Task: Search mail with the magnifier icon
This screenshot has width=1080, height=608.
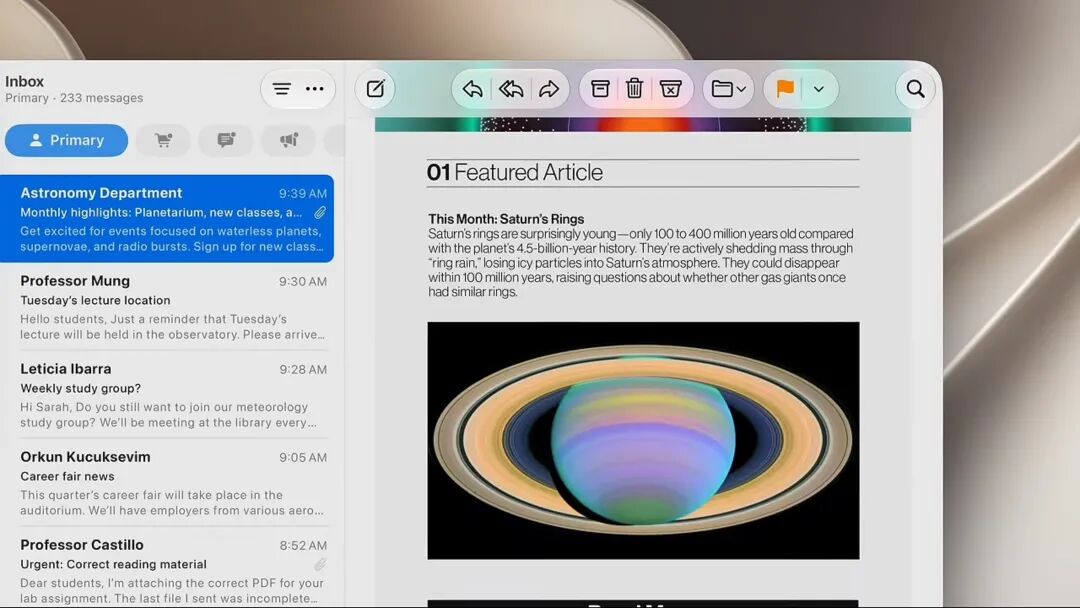Action: (x=915, y=89)
